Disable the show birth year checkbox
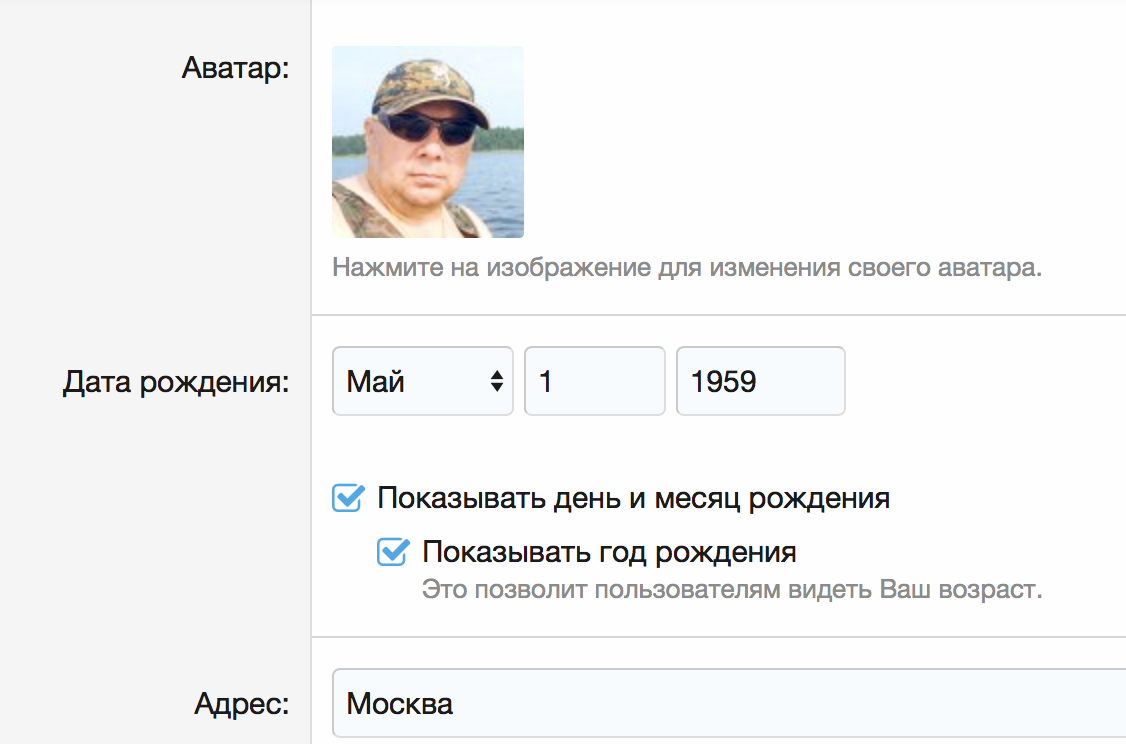The height and width of the screenshot is (744, 1126). [x=392, y=552]
